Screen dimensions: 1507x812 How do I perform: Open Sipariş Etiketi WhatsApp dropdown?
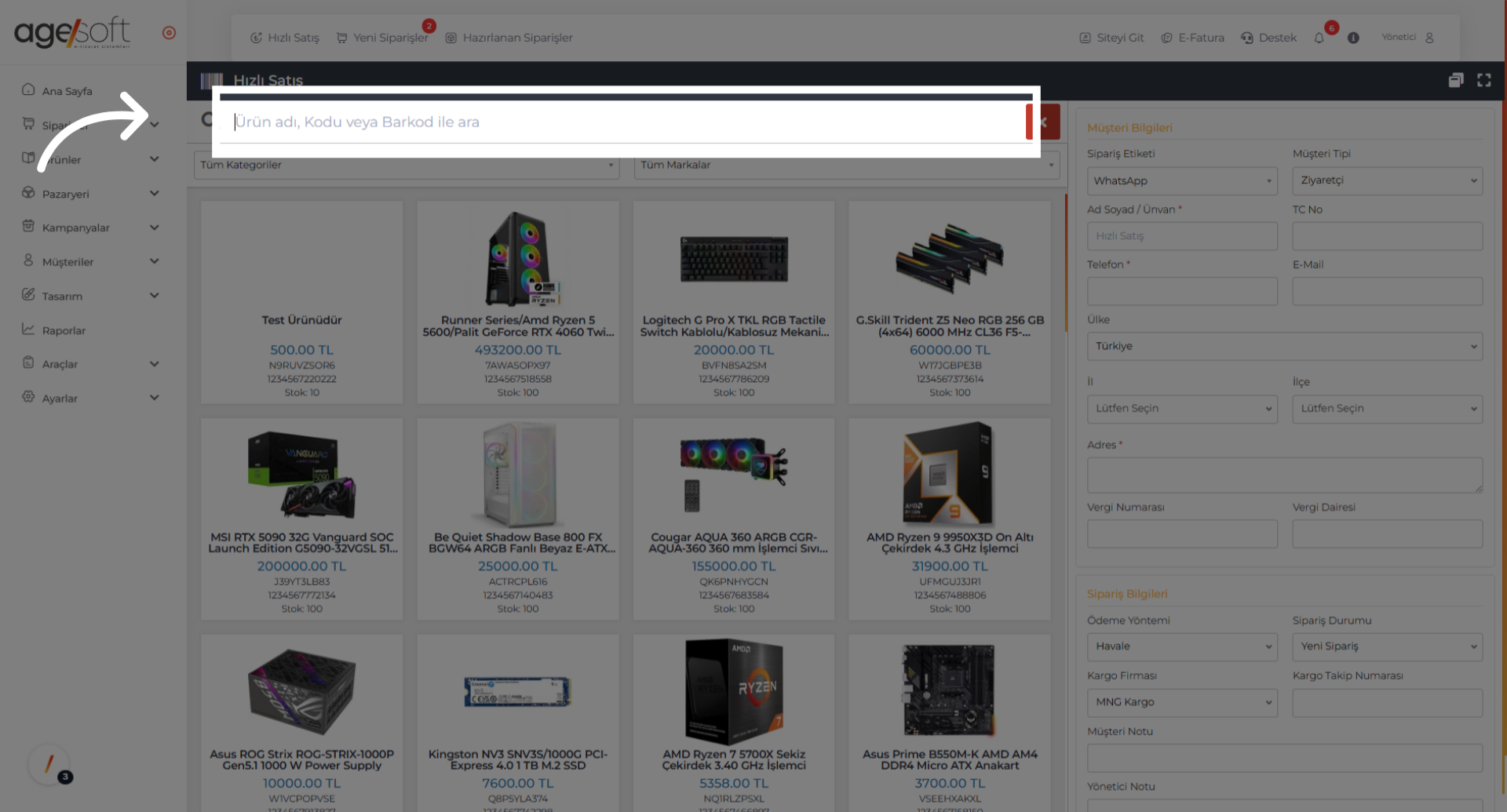[1182, 181]
